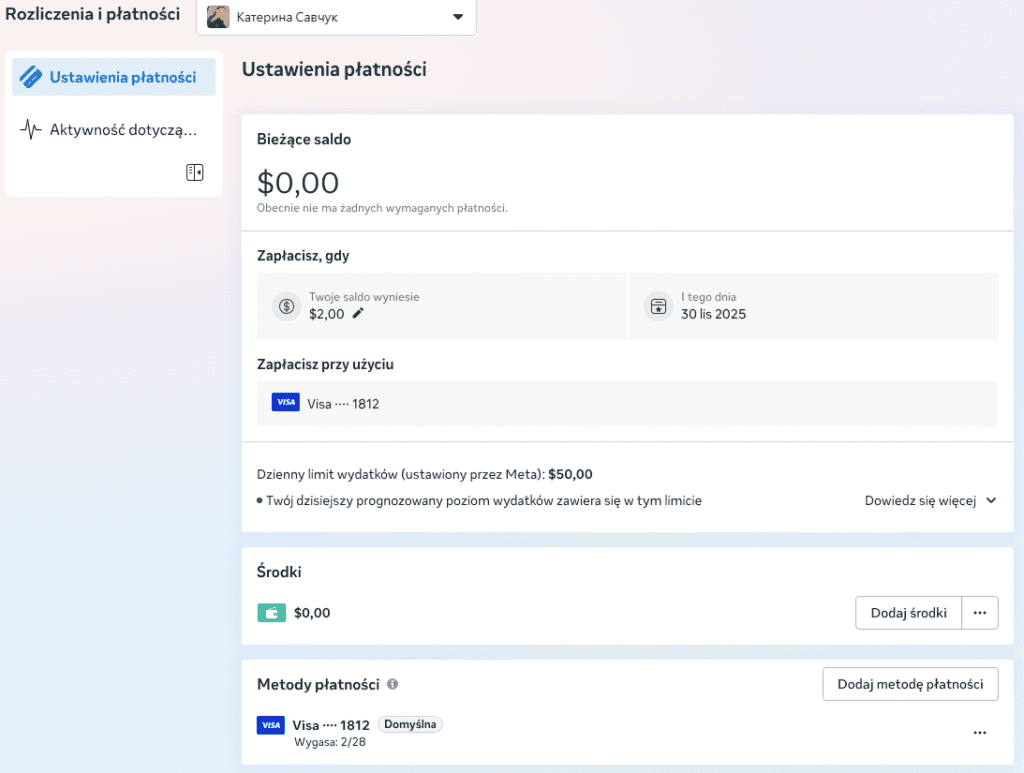Click Visa logo under Zapłacisz przy użyciu
Screen dimensions: 1024x773
[285, 403]
